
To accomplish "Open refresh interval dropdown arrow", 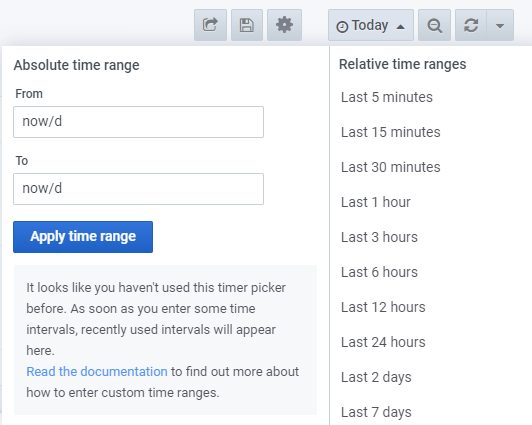I will (500, 25).
